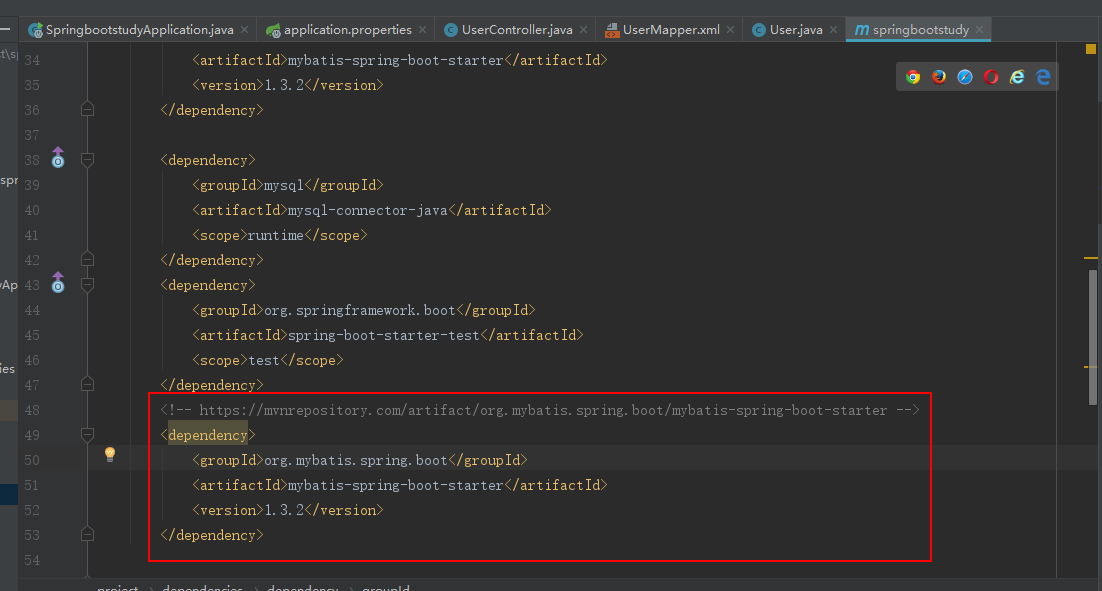Collapse mysql dependency fold at line 38
The height and width of the screenshot is (591, 1102).
tap(87, 160)
